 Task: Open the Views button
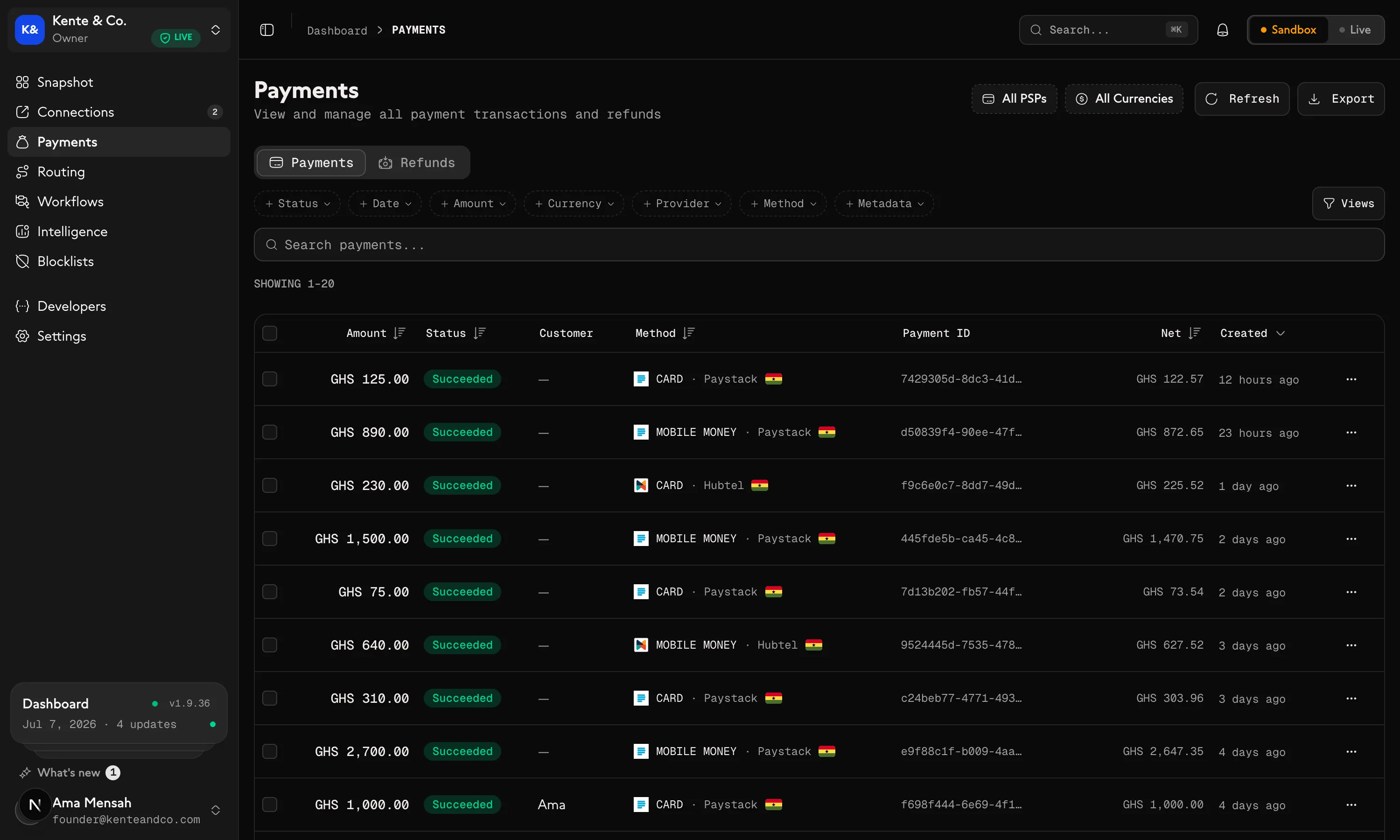1349,204
